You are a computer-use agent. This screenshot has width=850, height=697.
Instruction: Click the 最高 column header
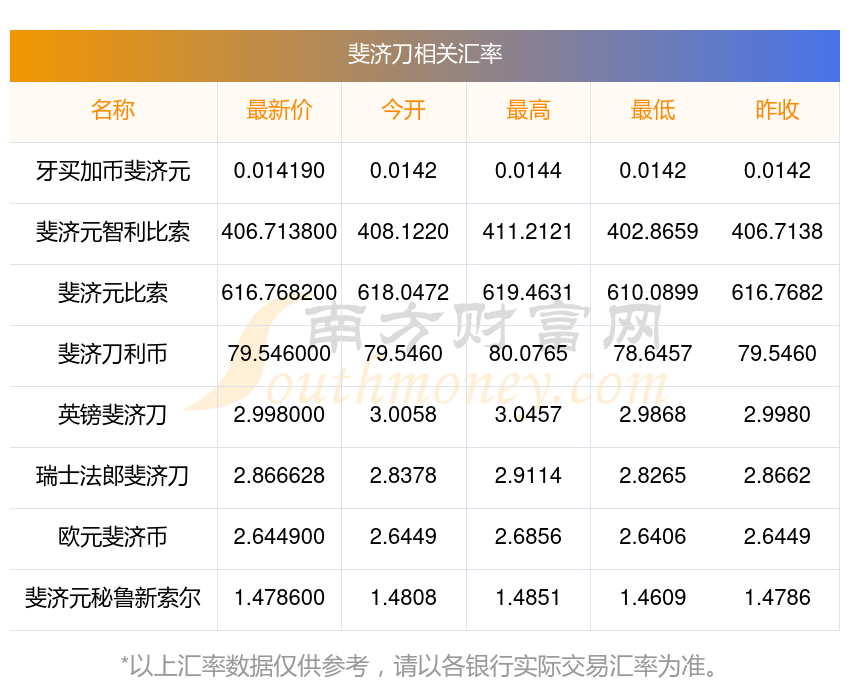click(528, 110)
